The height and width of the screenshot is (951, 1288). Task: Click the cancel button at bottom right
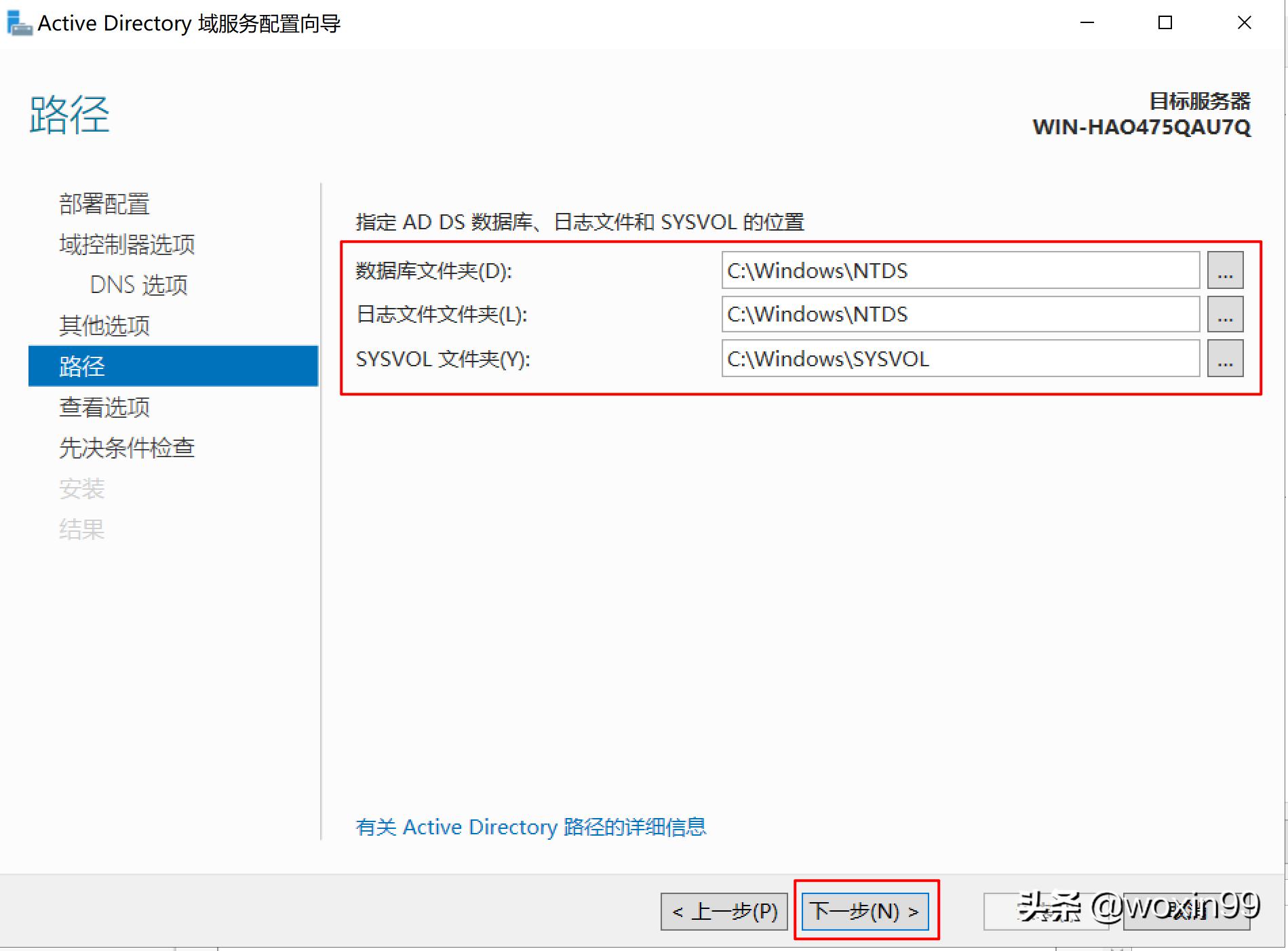(x=1186, y=912)
